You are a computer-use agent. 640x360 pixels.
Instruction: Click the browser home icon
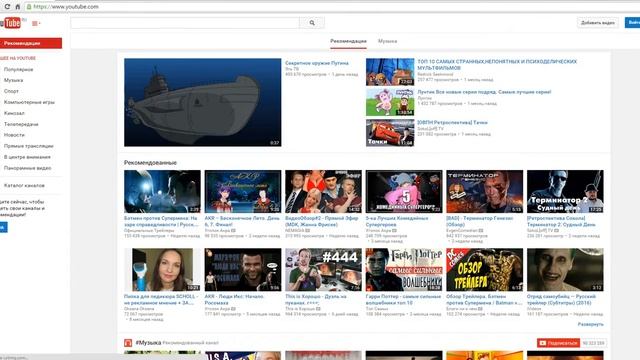pos(18,7)
